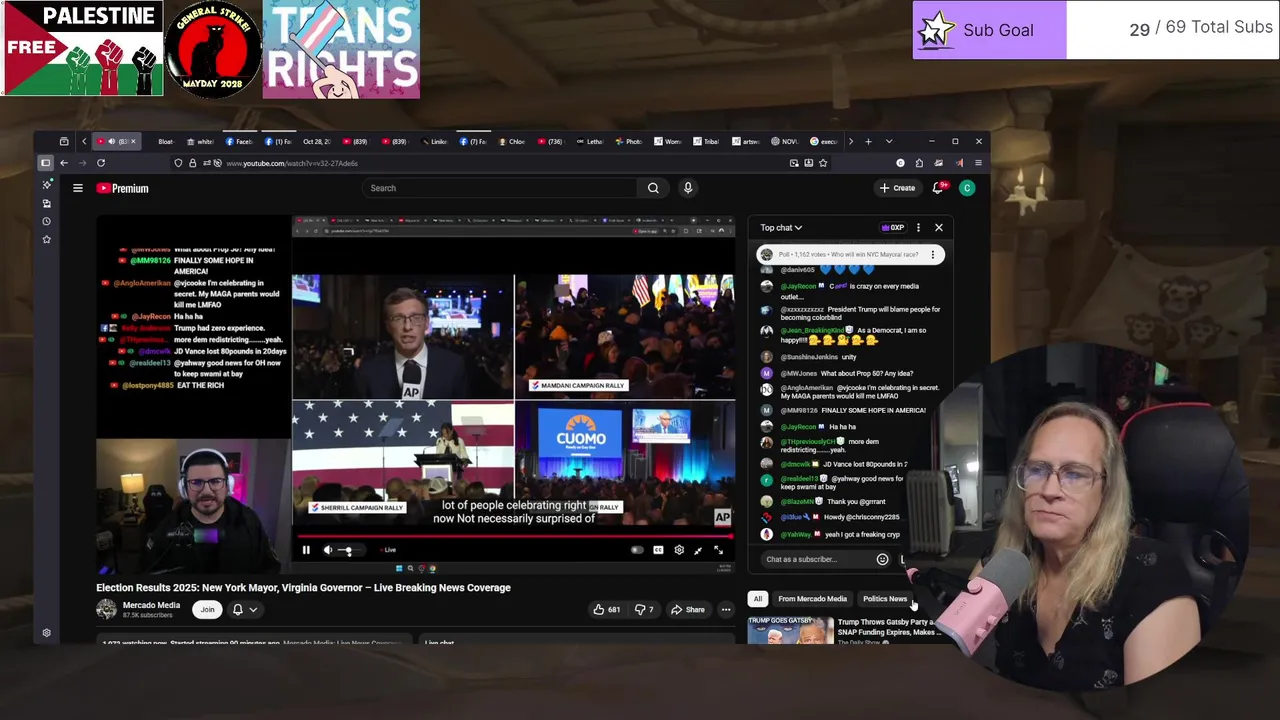This screenshot has height=720, width=1280.
Task: Open YouTube notifications bell
Action: [938, 188]
